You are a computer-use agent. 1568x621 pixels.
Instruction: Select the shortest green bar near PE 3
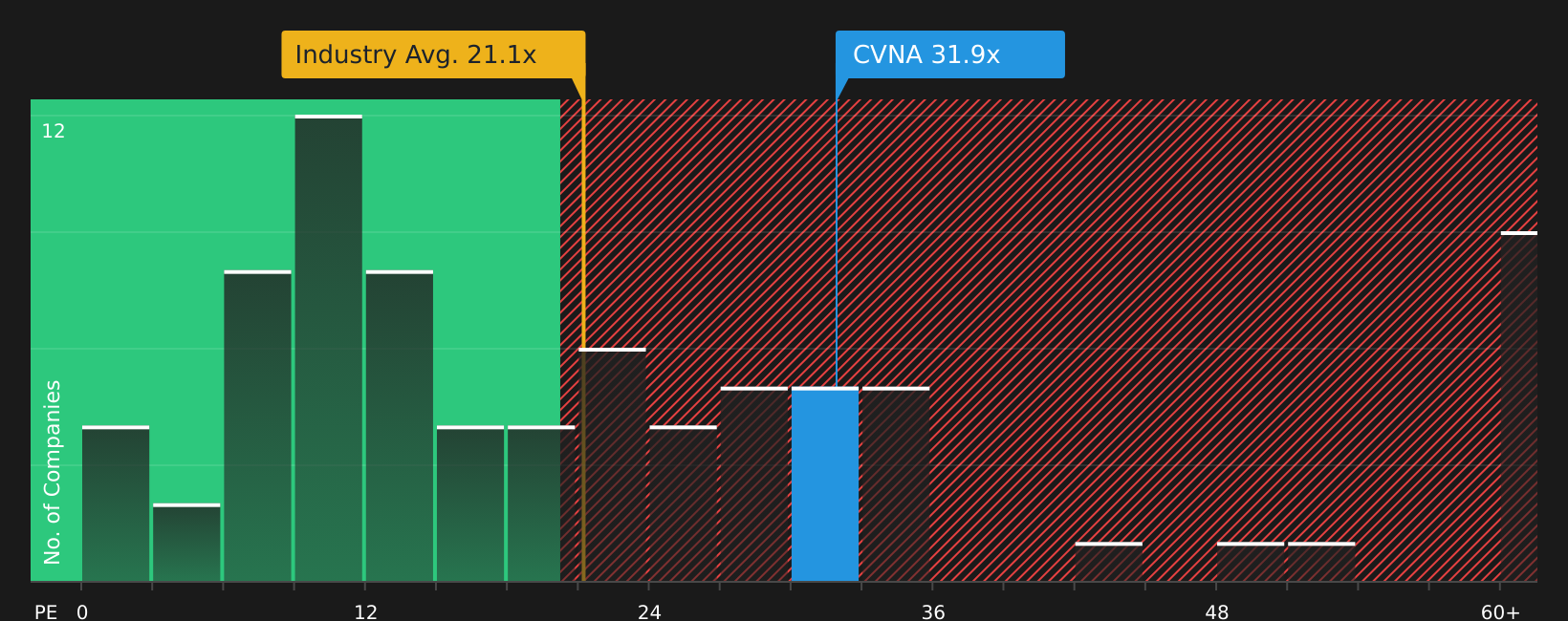pos(186,543)
